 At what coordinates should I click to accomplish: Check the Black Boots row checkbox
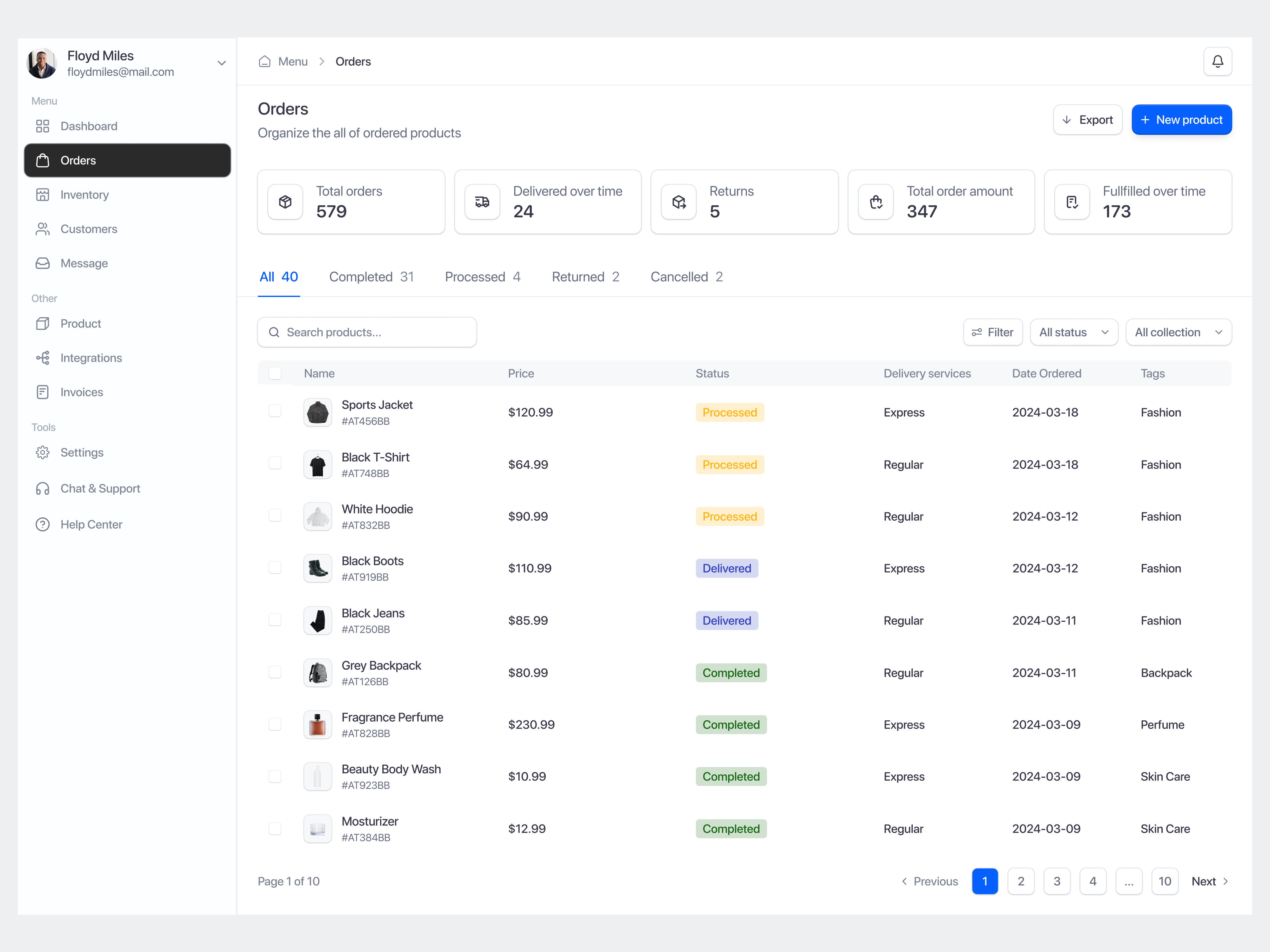click(x=275, y=567)
